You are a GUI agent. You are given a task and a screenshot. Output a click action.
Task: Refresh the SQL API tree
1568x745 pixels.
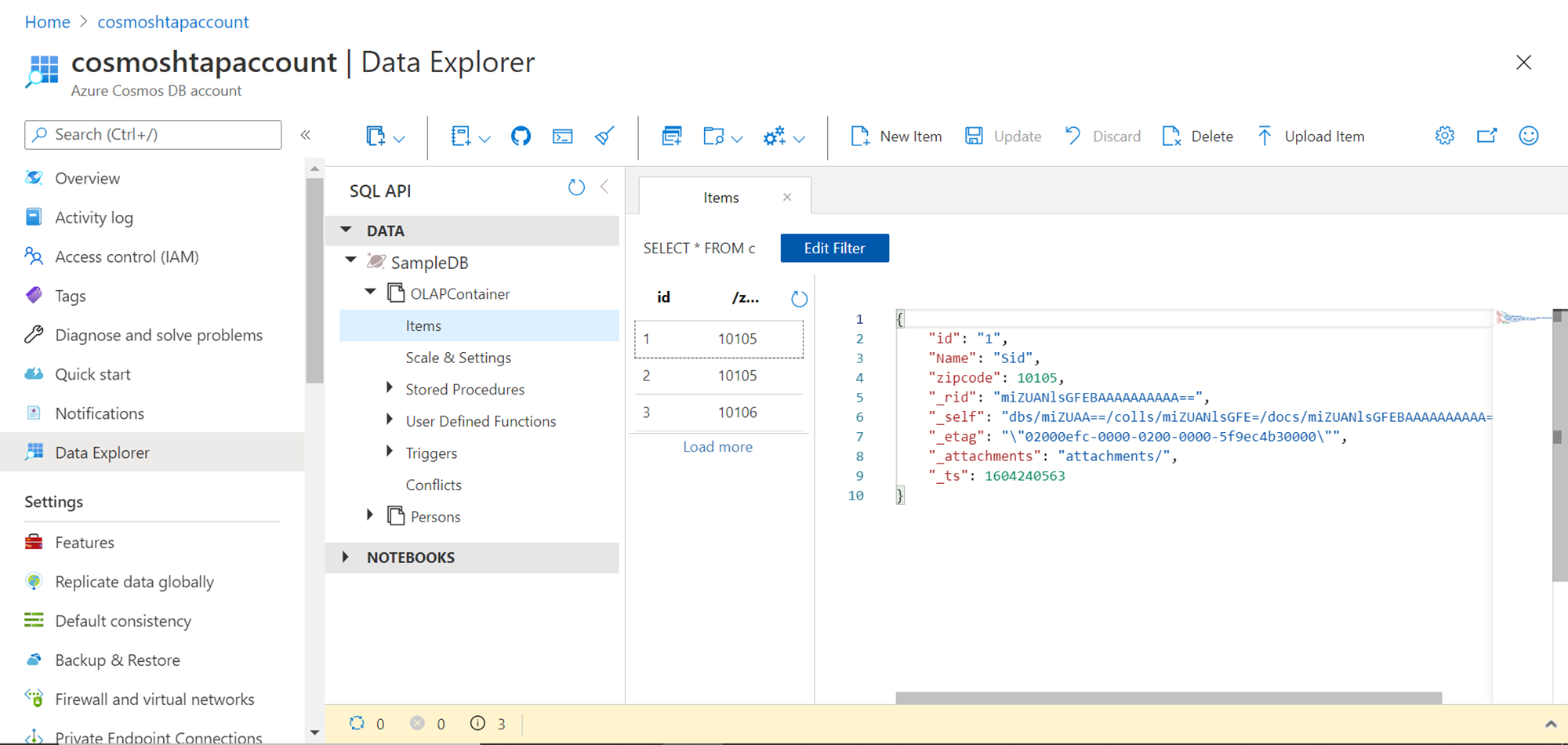pyautogui.click(x=576, y=187)
